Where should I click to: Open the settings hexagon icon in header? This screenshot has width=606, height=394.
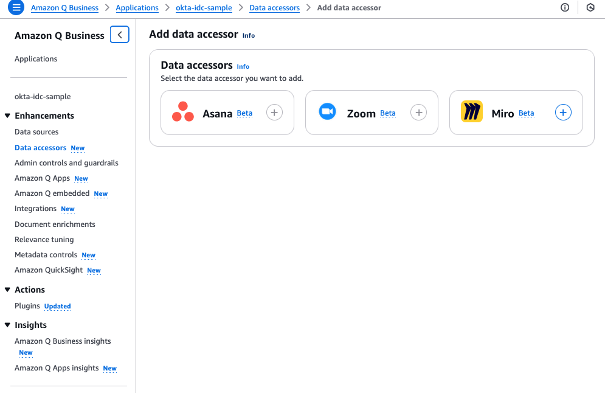tap(590, 7)
